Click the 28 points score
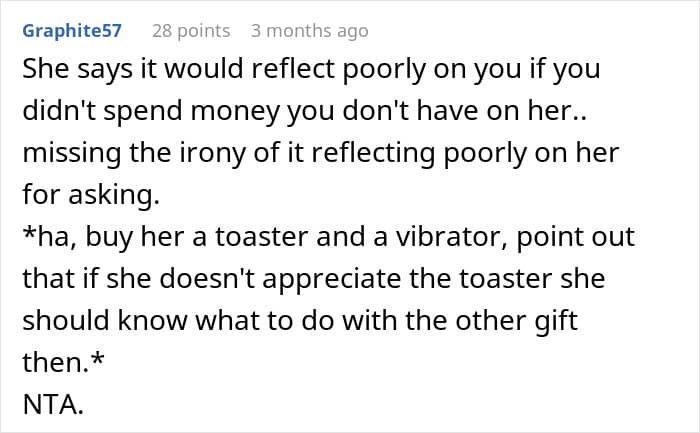The image size is (700, 433). tap(190, 31)
